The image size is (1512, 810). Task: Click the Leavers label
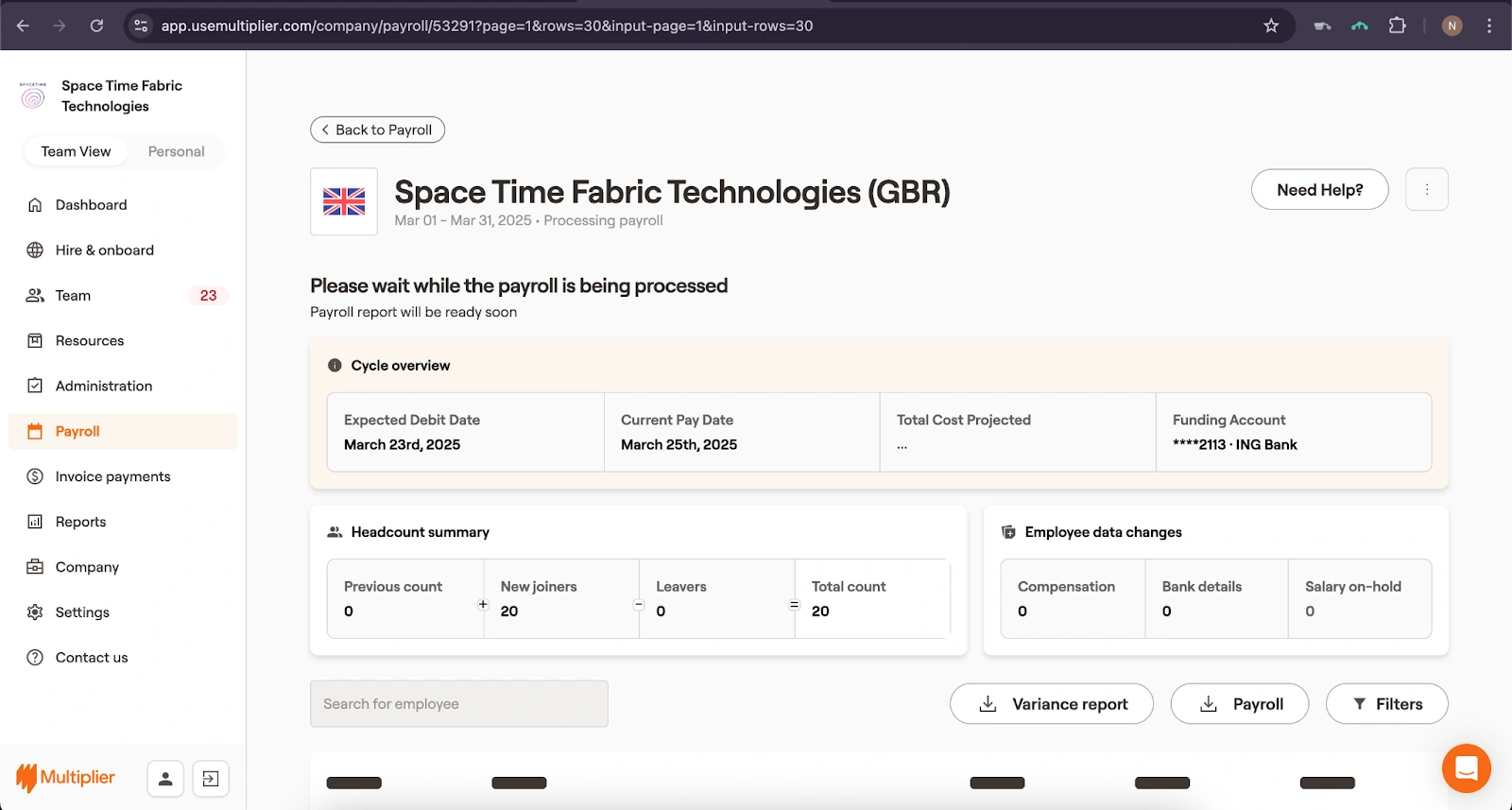tap(681, 586)
